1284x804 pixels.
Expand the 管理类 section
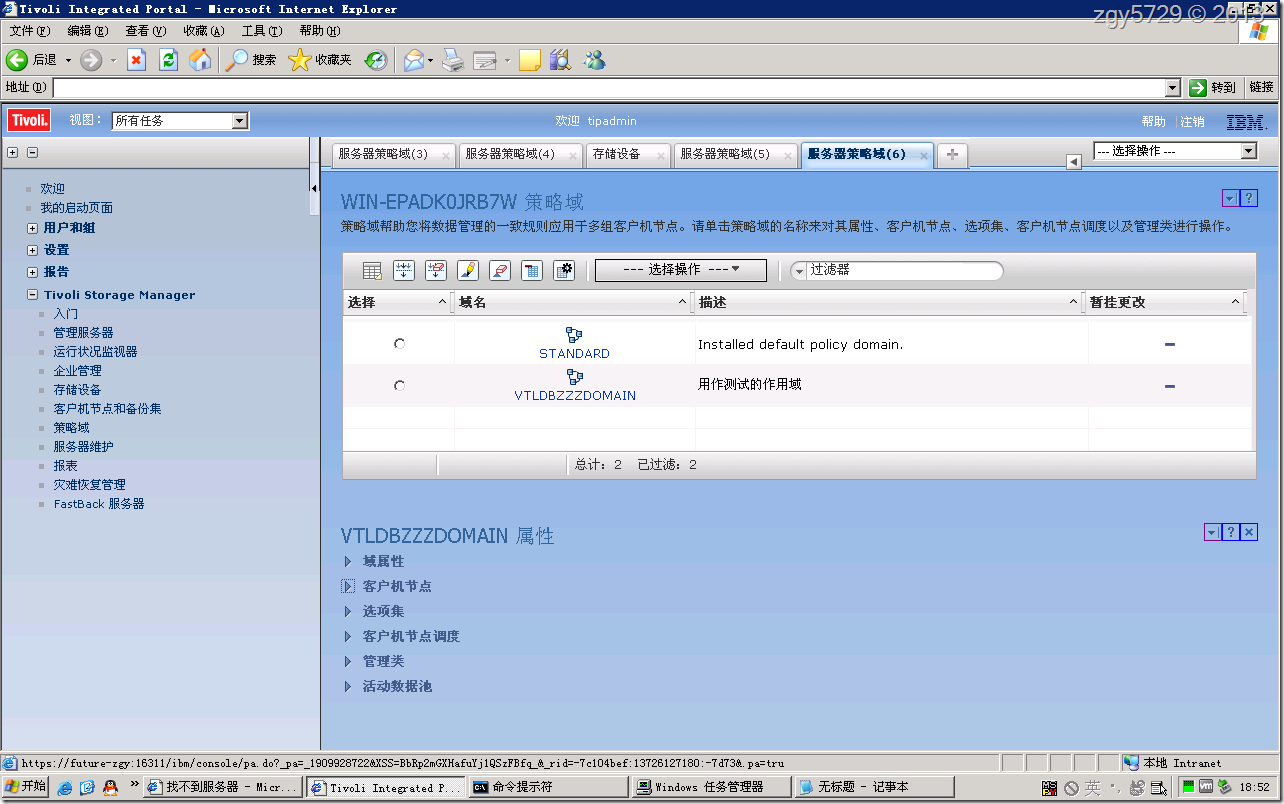[x=348, y=661]
